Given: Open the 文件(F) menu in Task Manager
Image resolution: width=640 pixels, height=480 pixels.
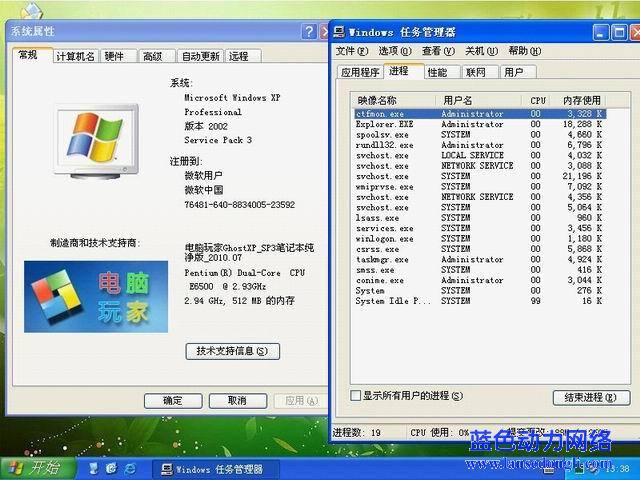Looking at the screenshot, I should point(352,51).
